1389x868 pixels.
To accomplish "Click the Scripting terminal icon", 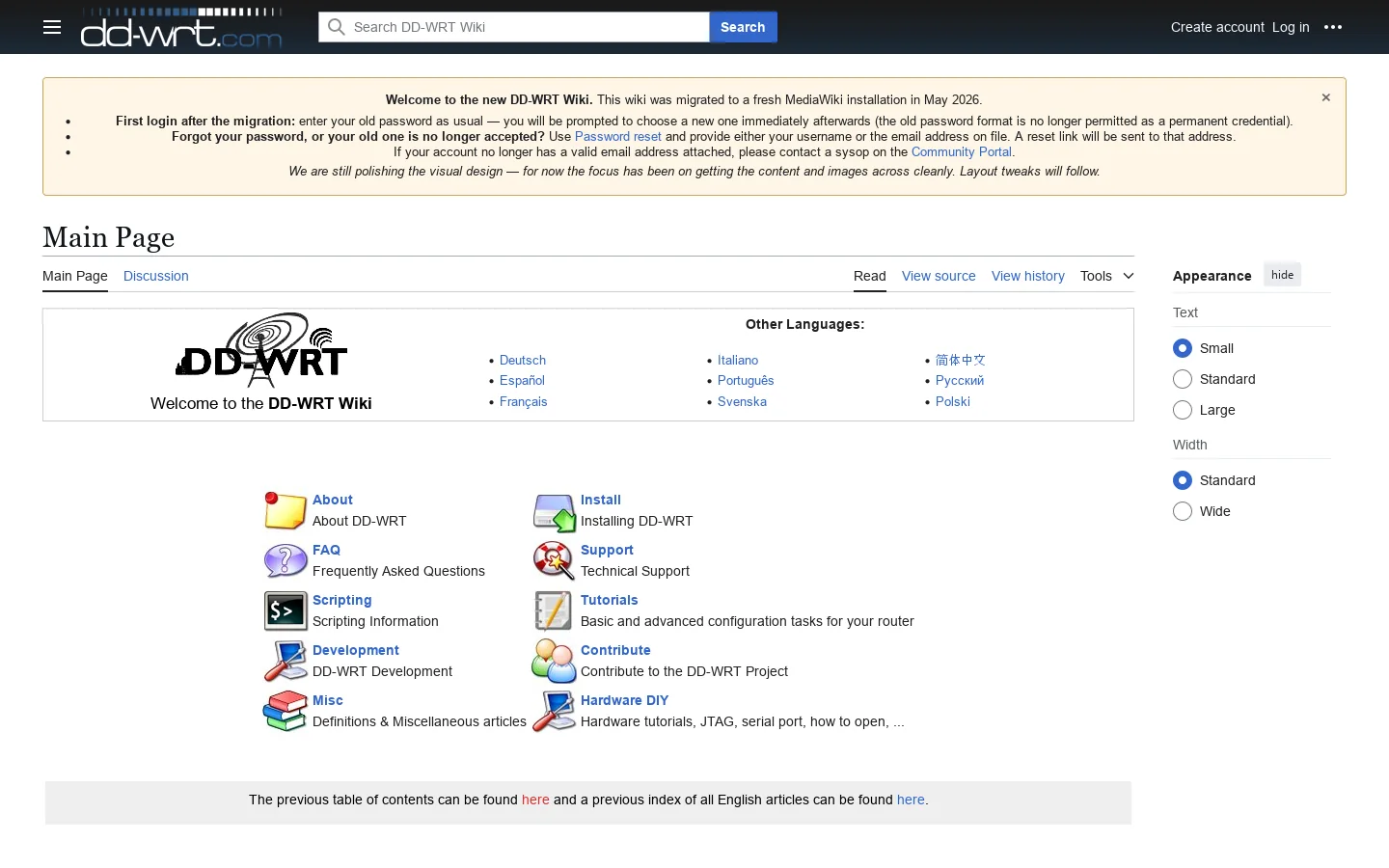I will point(286,610).
